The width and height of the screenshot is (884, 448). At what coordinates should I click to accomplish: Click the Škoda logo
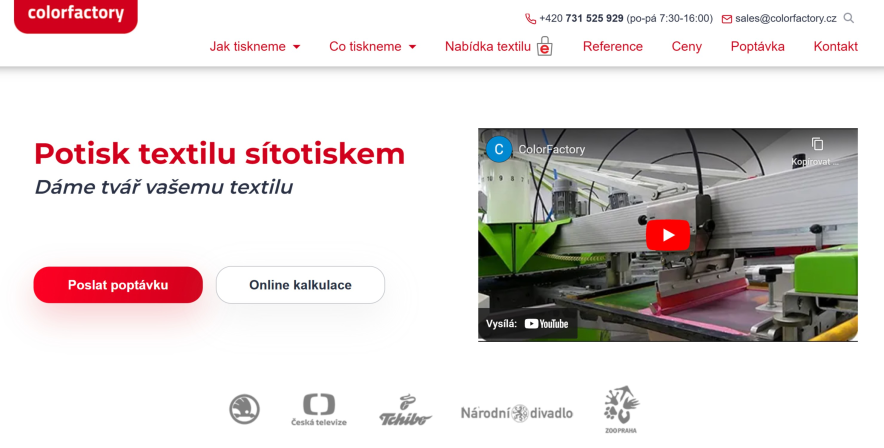click(245, 409)
